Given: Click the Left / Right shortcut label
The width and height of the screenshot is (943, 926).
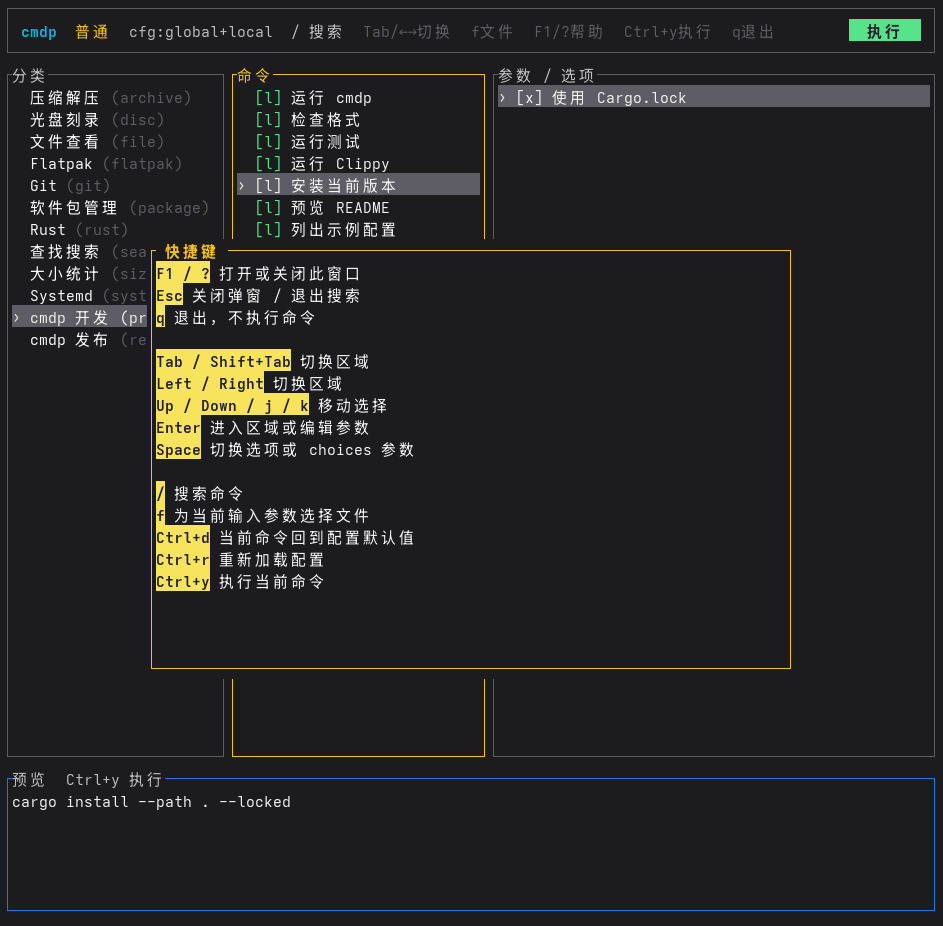Looking at the screenshot, I should (210, 384).
